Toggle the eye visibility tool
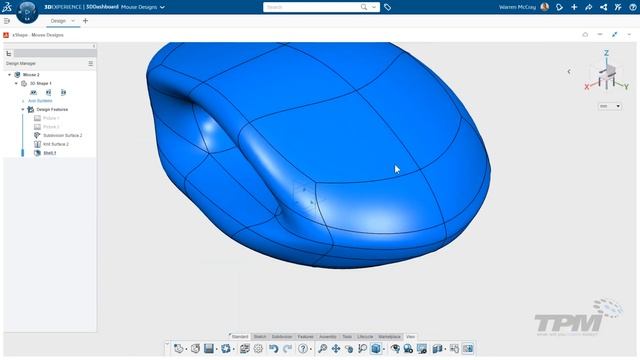The width and height of the screenshot is (640, 360). click(x=395, y=349)
